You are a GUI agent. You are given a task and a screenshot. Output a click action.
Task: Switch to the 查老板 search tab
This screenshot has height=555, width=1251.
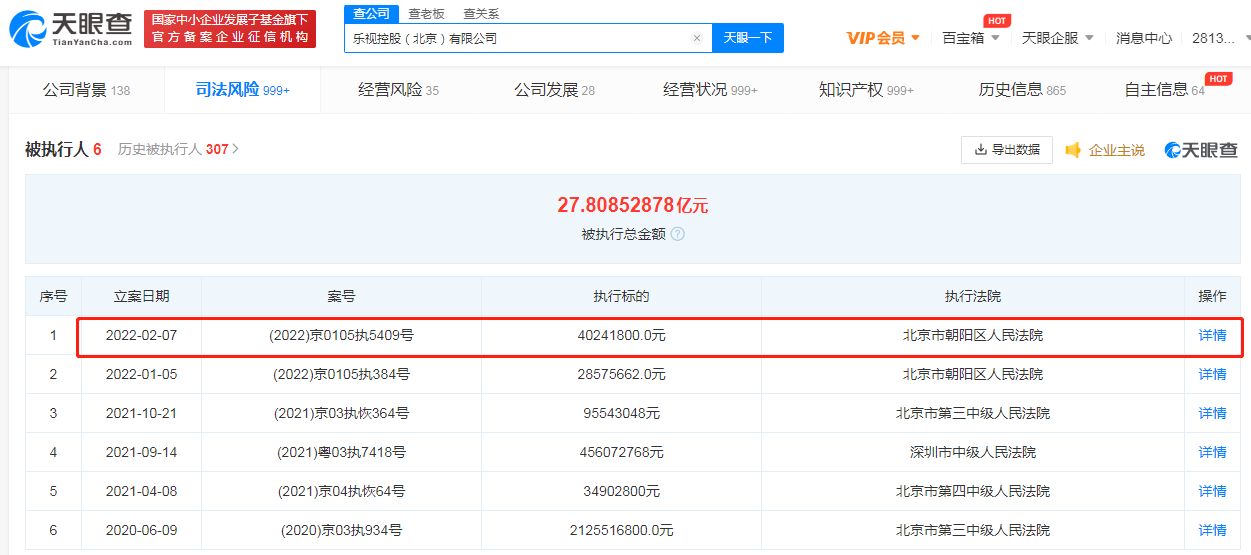(426, 14)
